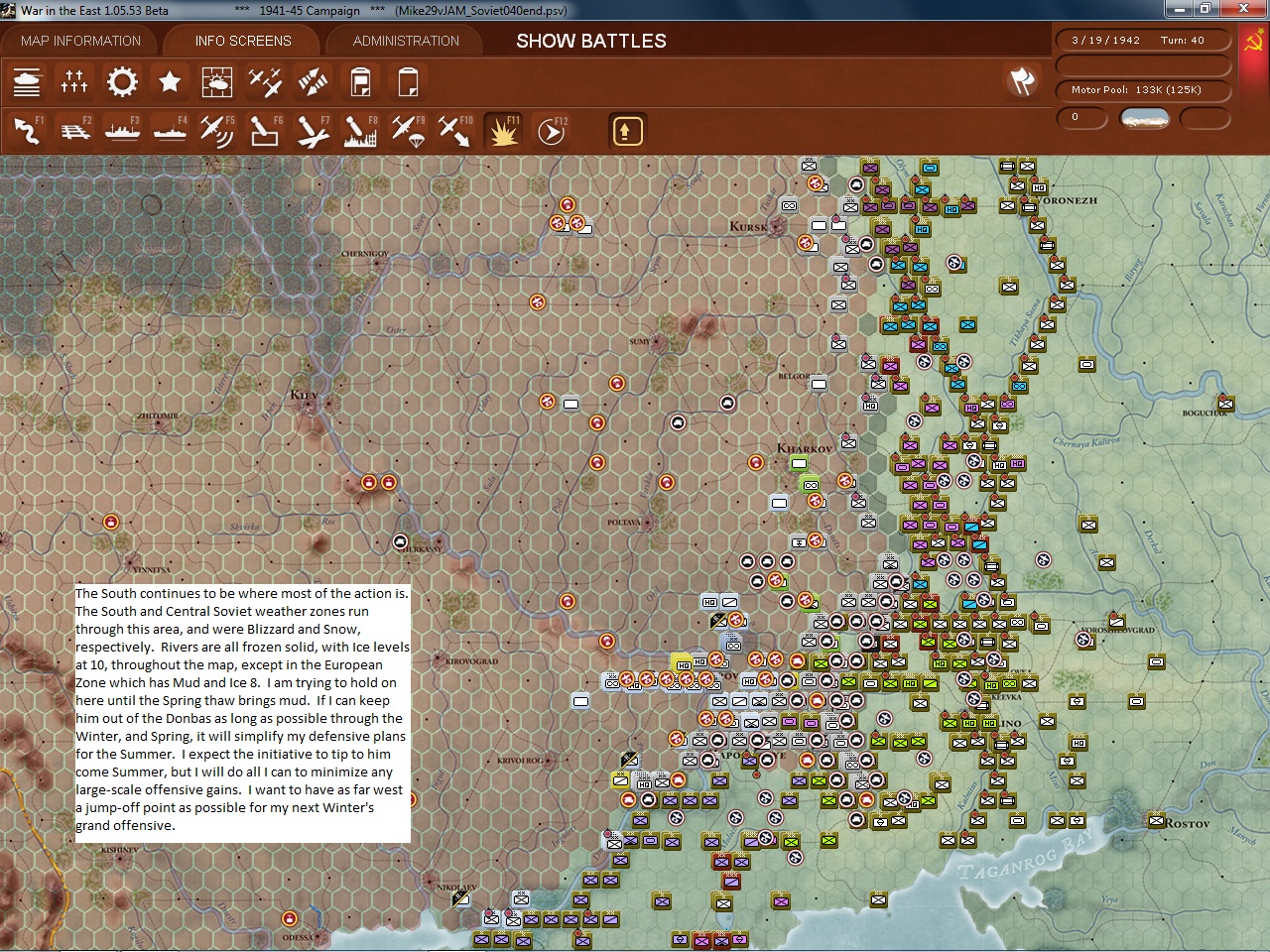Click the Kiev city label
1270x952 pixels.
point(304,395)
